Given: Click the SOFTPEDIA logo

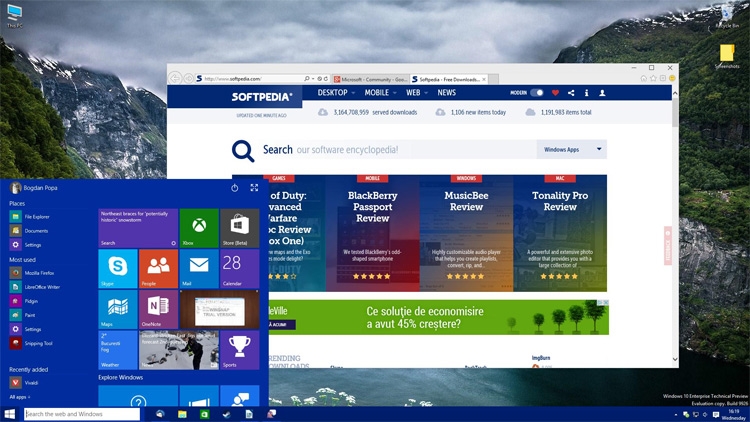Looking at the screenshot, I should tap(262, 97).
